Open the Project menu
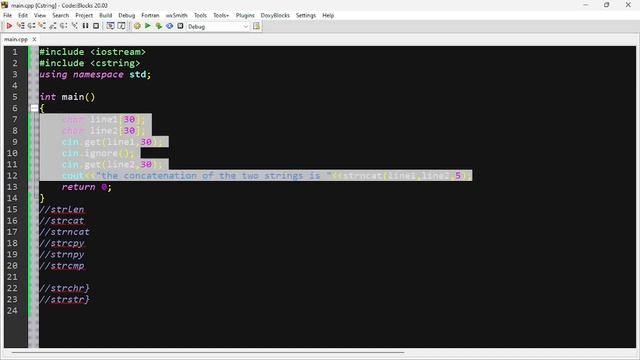 tap(84, 15)
